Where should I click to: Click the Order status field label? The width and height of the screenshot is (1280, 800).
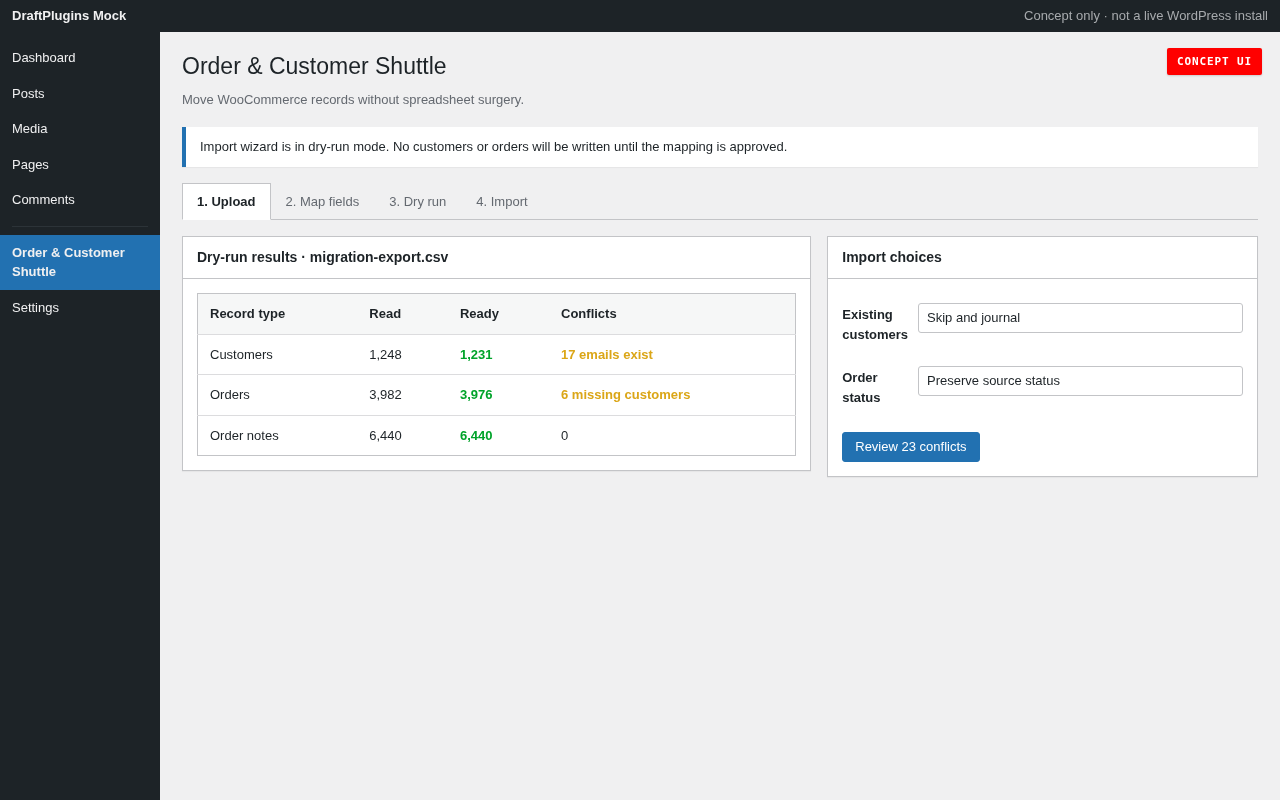pos(862,387)
